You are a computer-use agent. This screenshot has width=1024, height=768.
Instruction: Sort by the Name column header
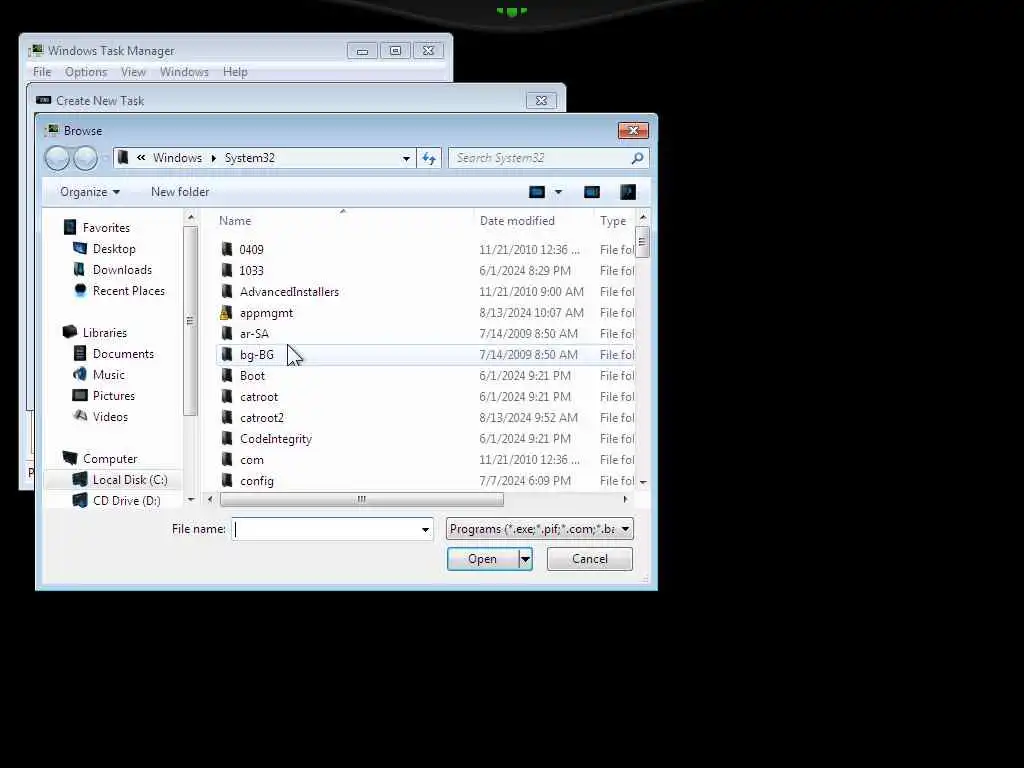click(235, 221)
